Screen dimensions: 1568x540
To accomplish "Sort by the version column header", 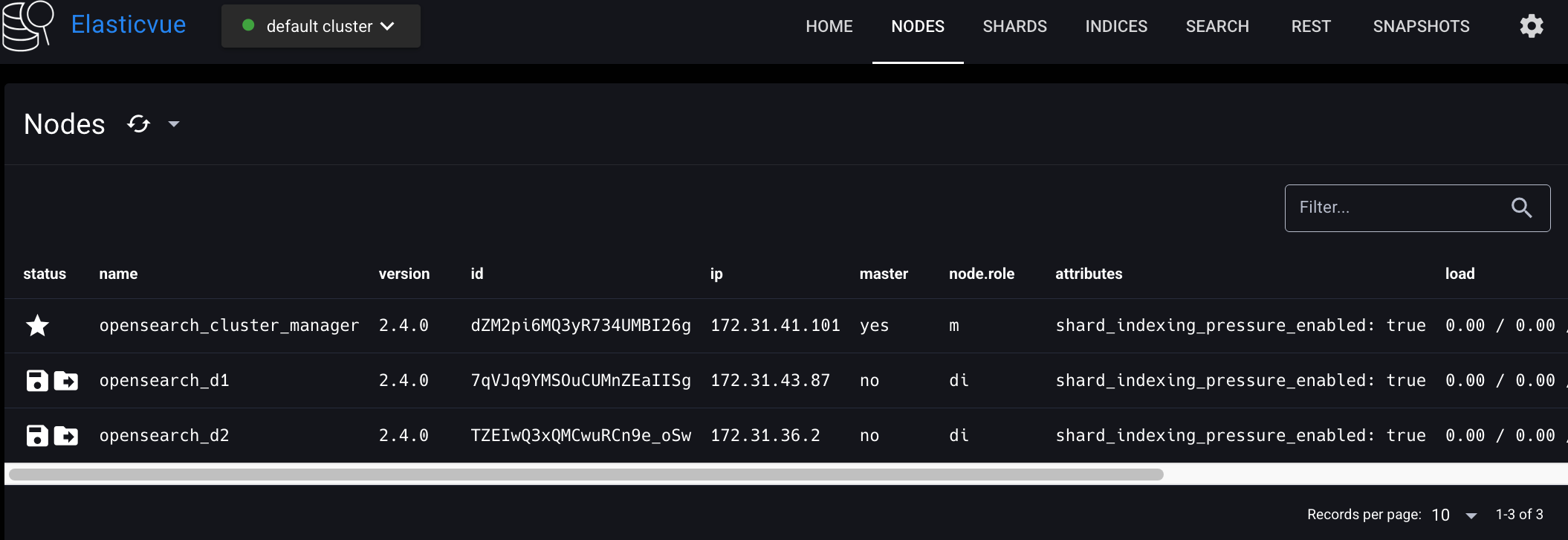I will tap(404, 274).
